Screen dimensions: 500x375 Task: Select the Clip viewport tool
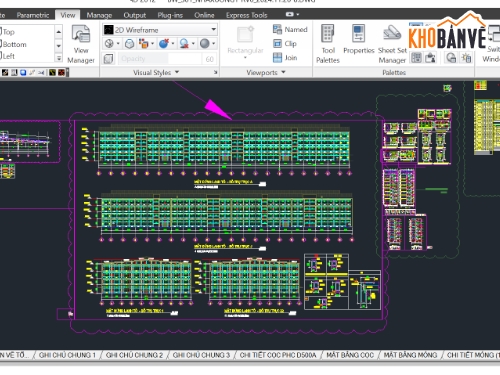pyautogui.click(x=285, y=44)
